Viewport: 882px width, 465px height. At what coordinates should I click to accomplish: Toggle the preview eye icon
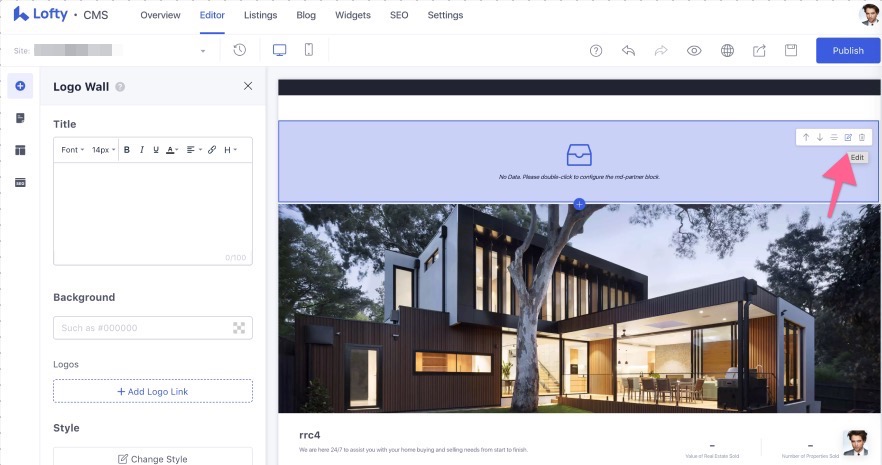click(x=694, y=50)
